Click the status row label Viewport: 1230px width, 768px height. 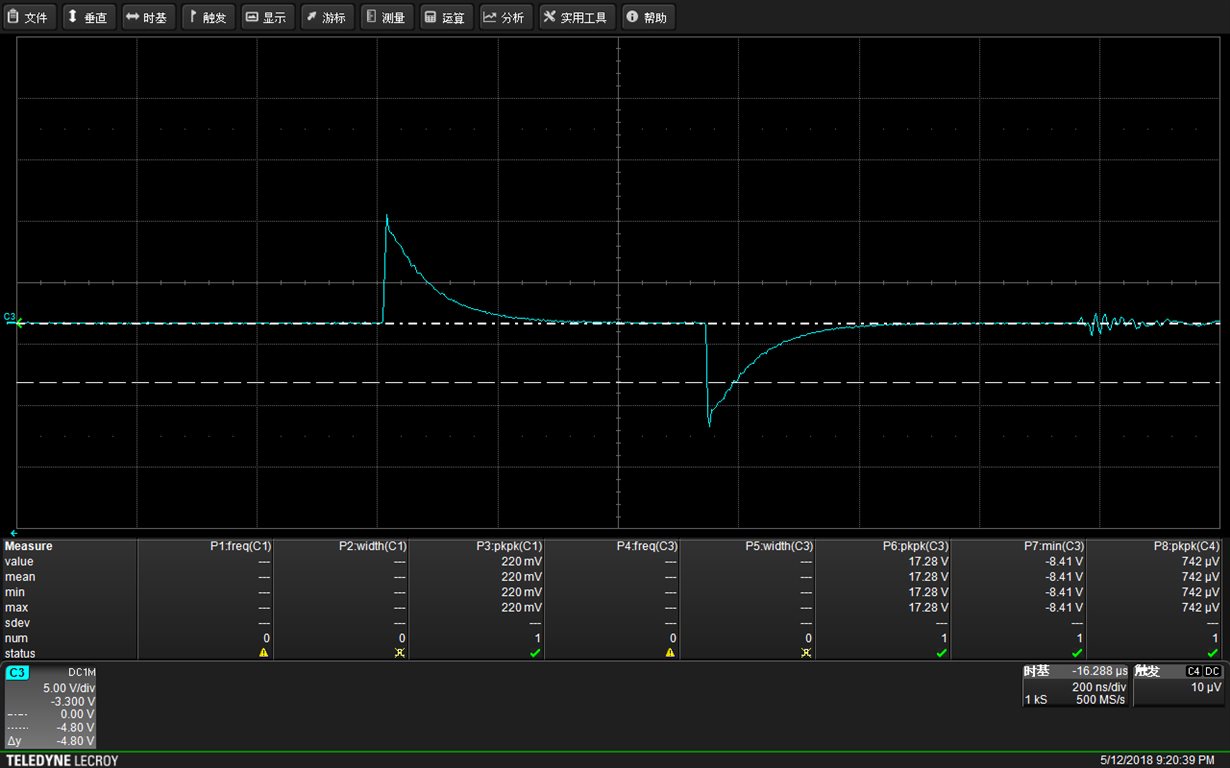19,653
